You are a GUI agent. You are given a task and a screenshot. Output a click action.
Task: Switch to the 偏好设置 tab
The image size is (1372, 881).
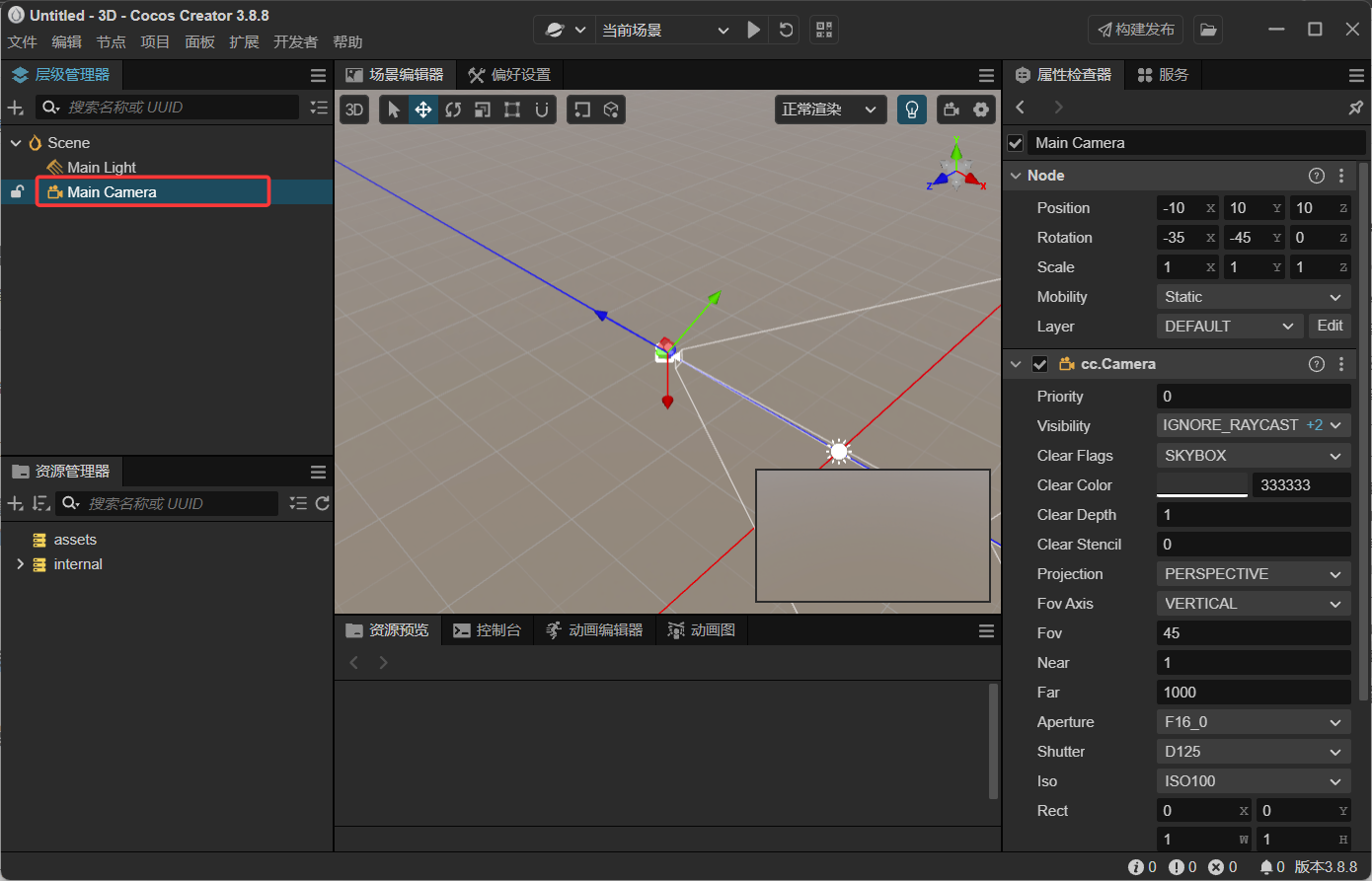point(509,75)
